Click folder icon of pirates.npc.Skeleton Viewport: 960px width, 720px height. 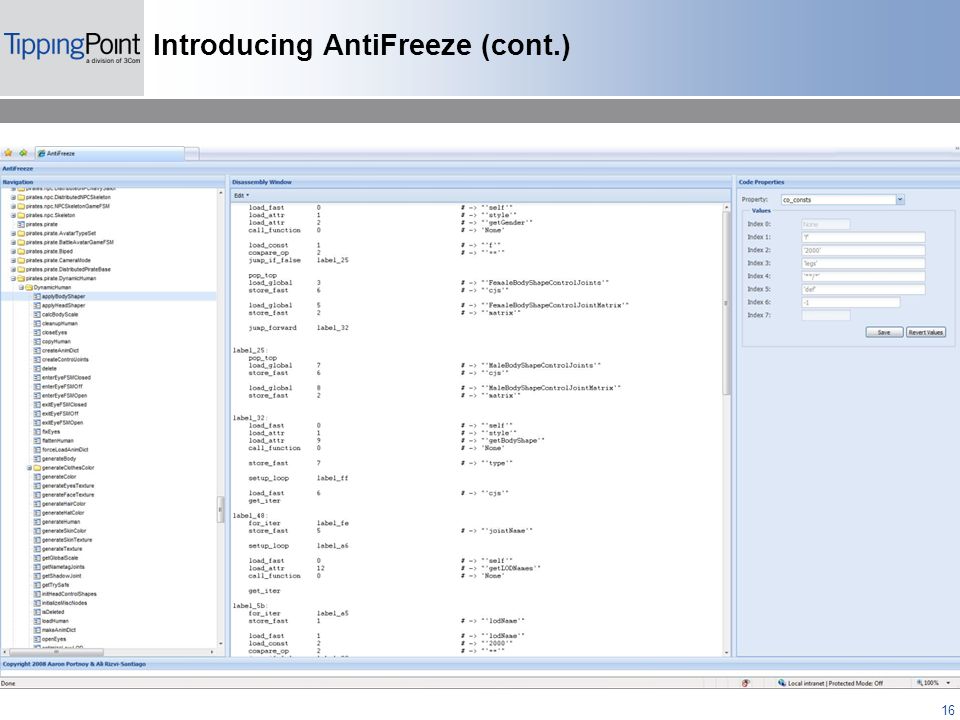click(21, 216)
